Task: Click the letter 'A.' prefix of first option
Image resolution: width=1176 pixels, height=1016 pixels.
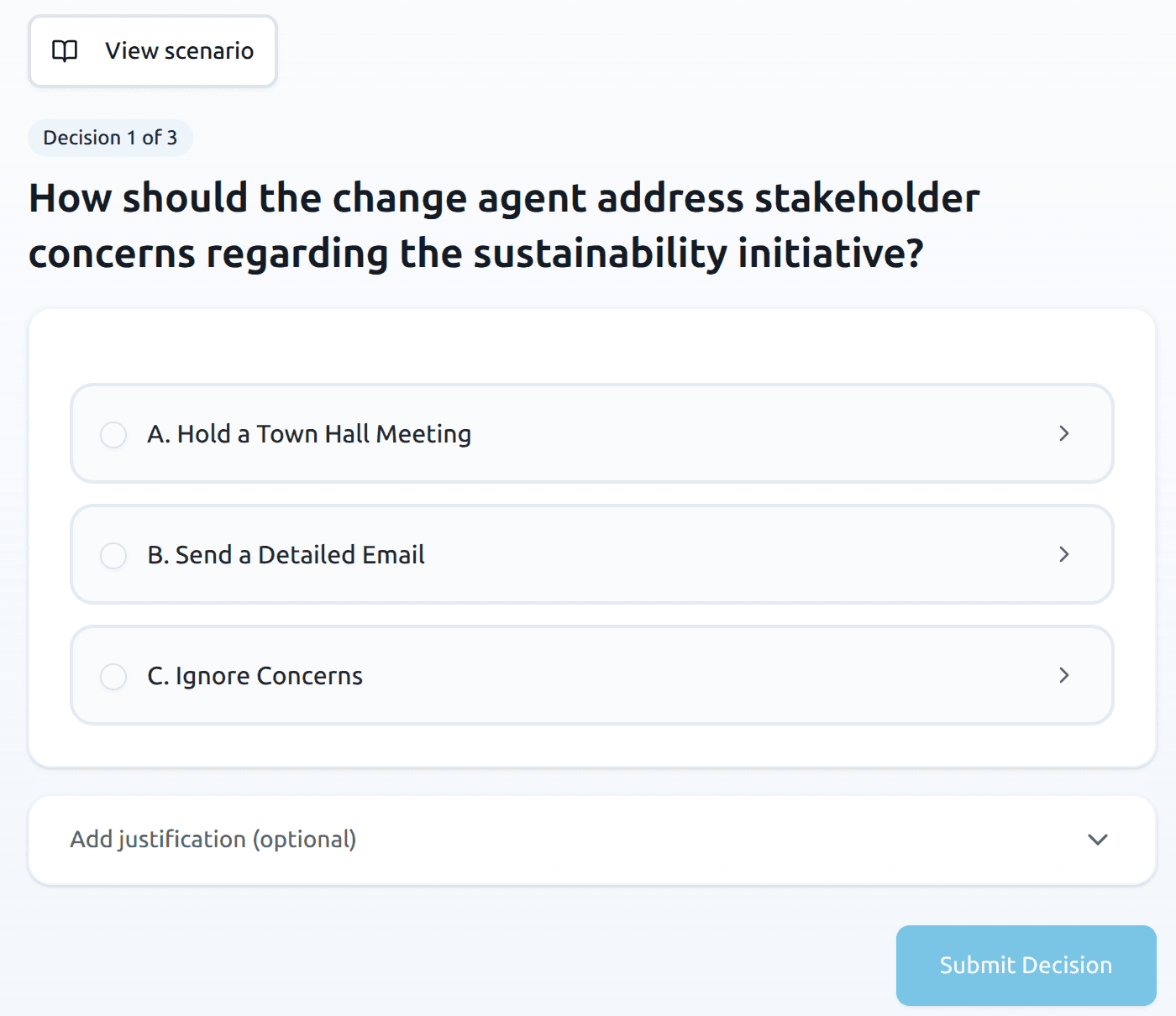Action: (159, 434)
